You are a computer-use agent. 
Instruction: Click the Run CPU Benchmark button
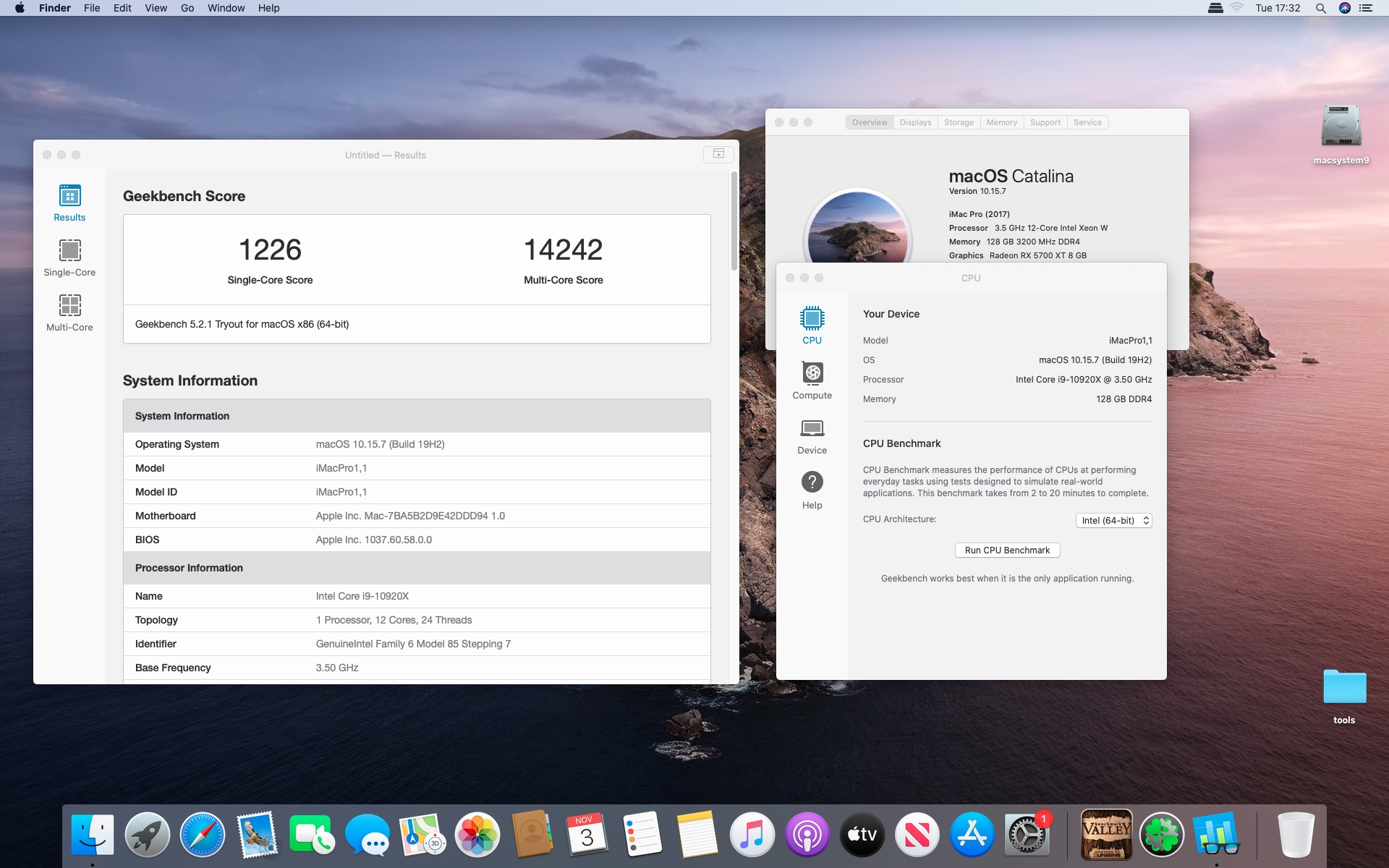(1007, 550)
